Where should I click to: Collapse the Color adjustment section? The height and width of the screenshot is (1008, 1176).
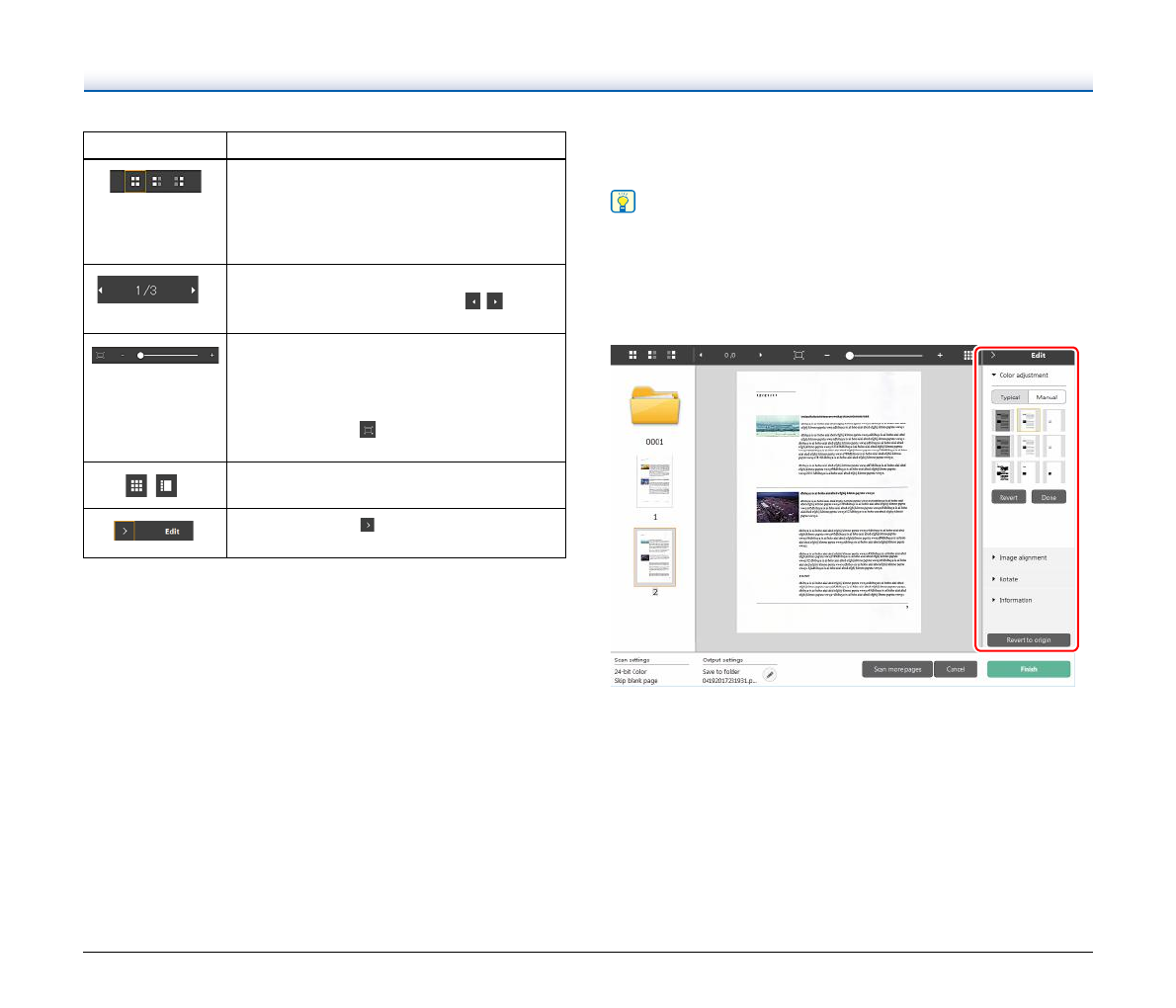point(994,376)
